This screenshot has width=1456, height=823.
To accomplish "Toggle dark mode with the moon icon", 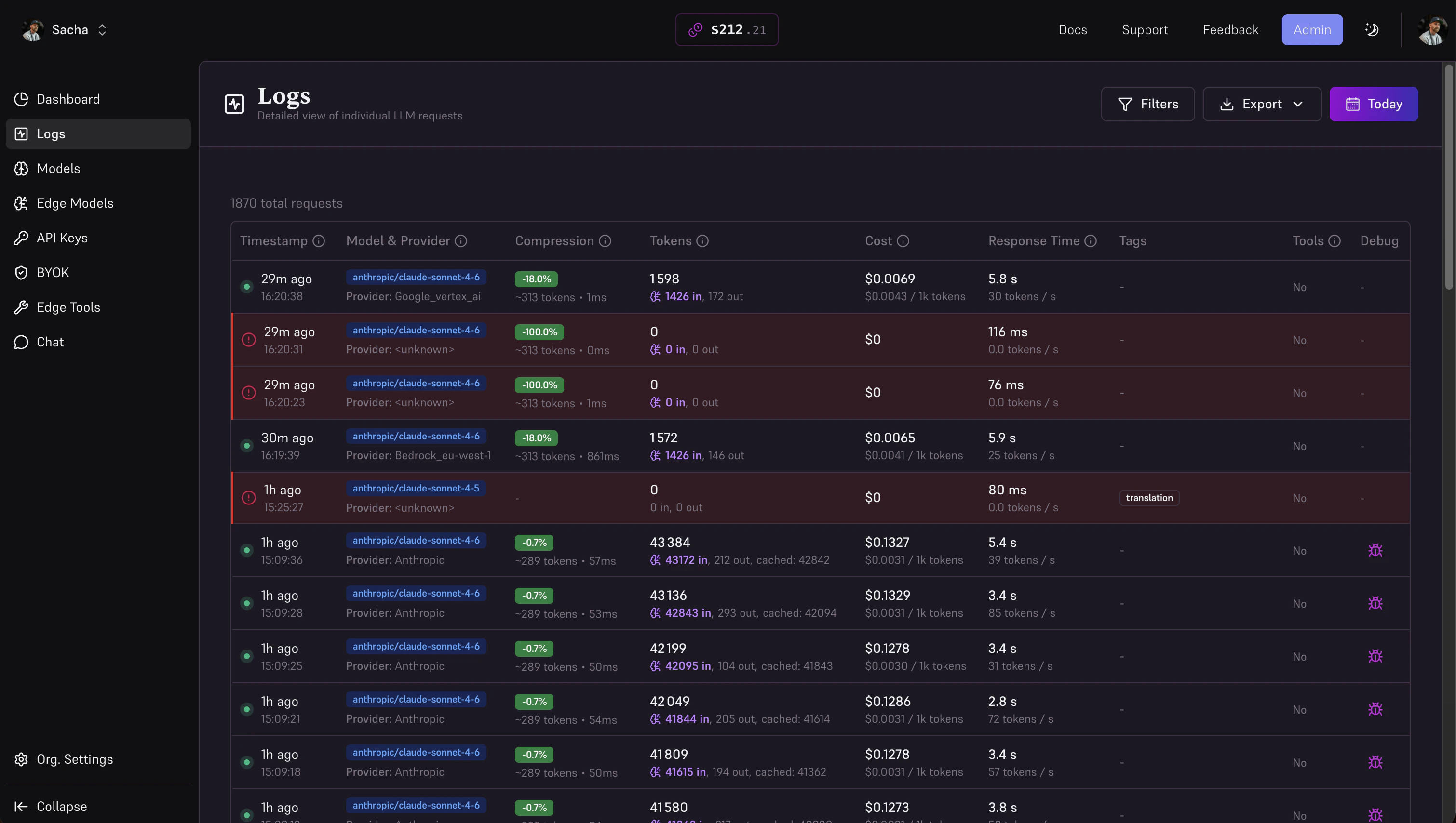I will coord(1372,29).
